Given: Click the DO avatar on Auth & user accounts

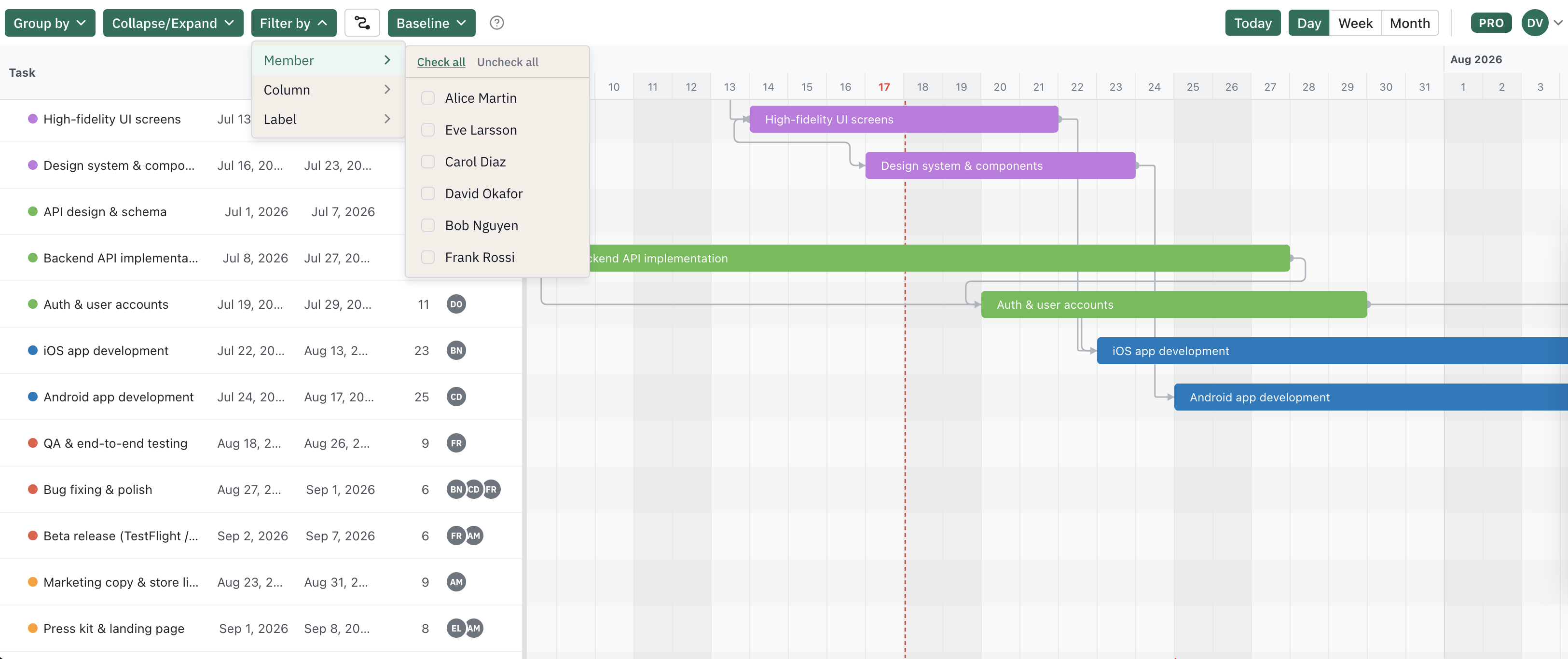Looking at the screenshot, I should (x=456, y=304).
